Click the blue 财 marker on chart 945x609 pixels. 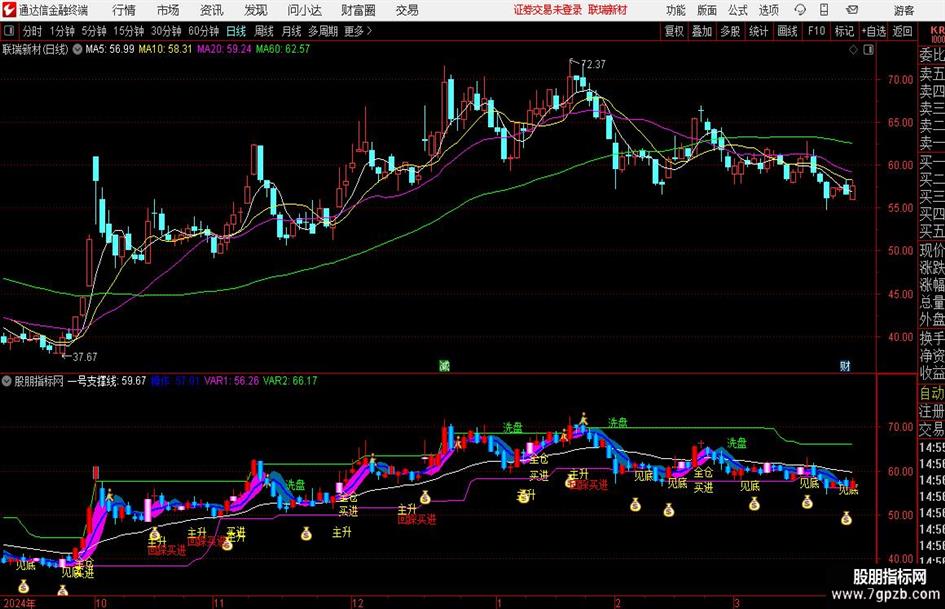tap(845, 365)
